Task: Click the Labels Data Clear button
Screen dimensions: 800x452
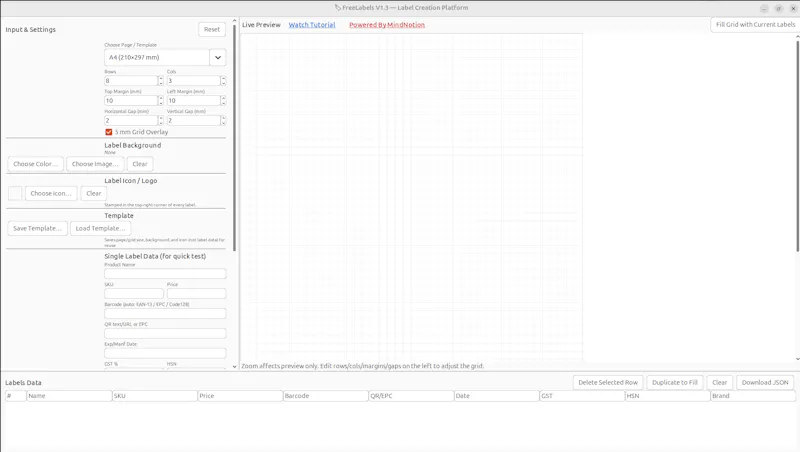Action: click(719, 383)
